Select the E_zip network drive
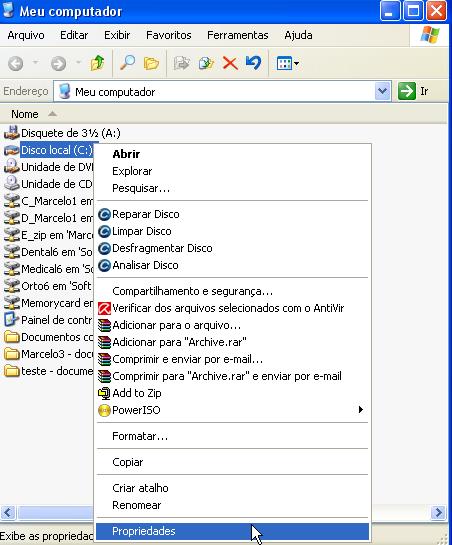The width and height of the screenshot is (452, 545). point(49,235)
